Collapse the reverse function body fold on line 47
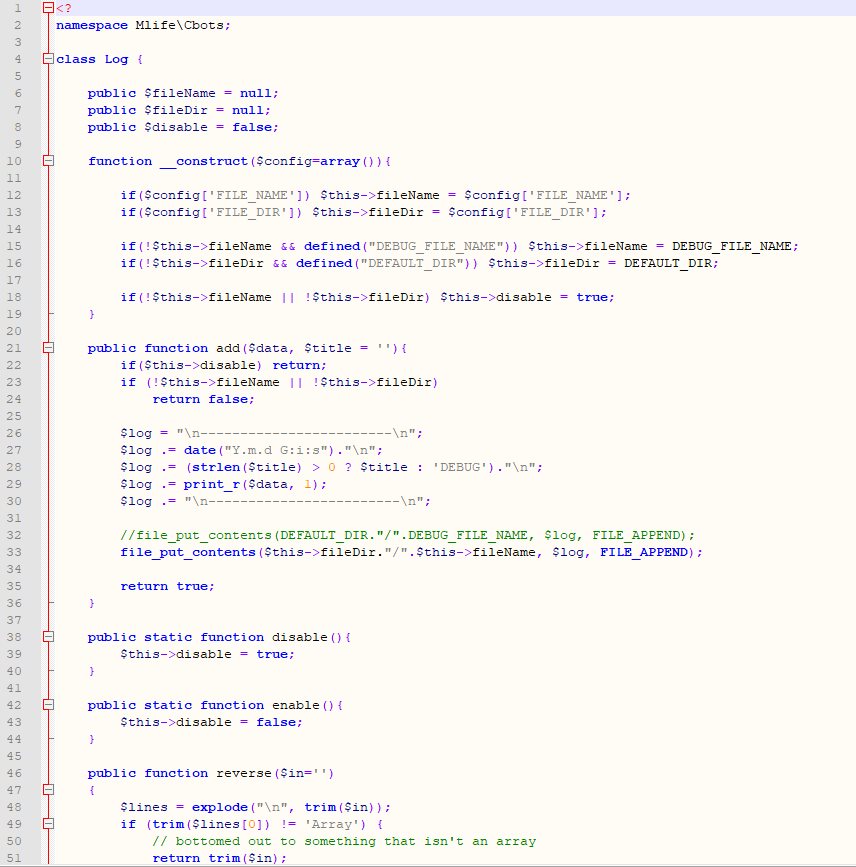The width and height of the screenshot is (856, 867). [x=49, y=790]
